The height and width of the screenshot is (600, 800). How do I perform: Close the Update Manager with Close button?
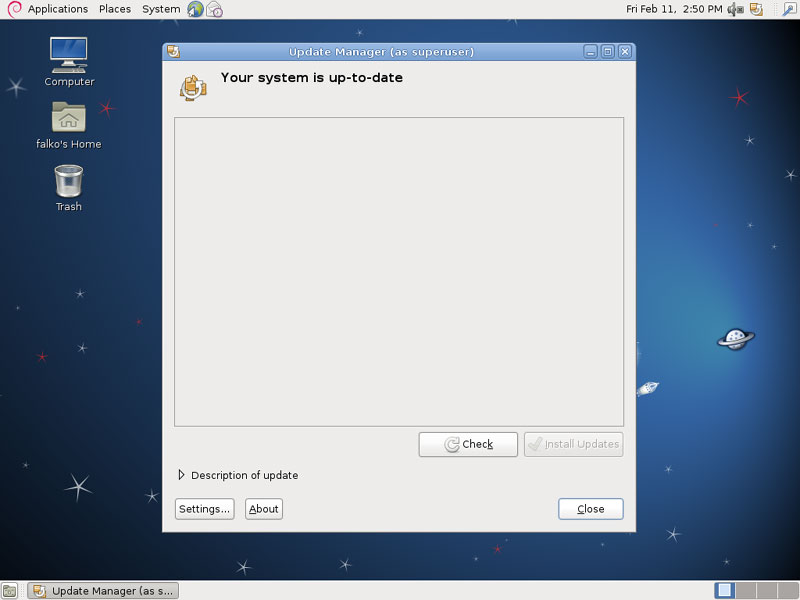click(590, 509)
